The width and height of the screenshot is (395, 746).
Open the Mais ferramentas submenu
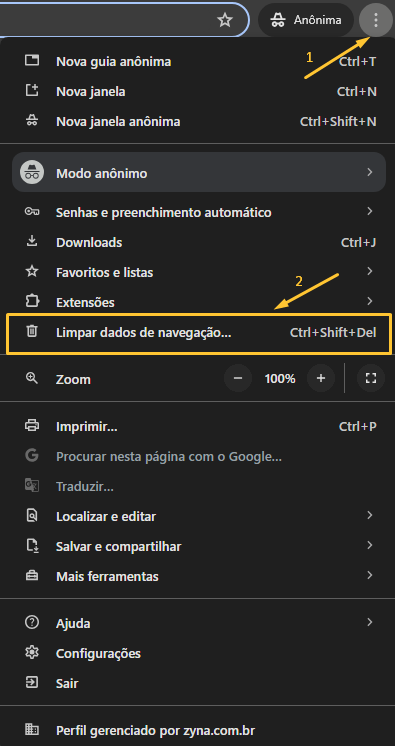198,577
